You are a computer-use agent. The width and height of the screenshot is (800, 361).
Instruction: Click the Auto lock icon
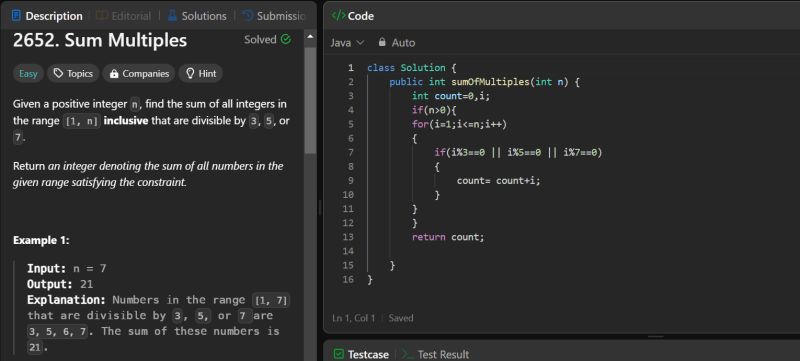click(x=382, y=42)
